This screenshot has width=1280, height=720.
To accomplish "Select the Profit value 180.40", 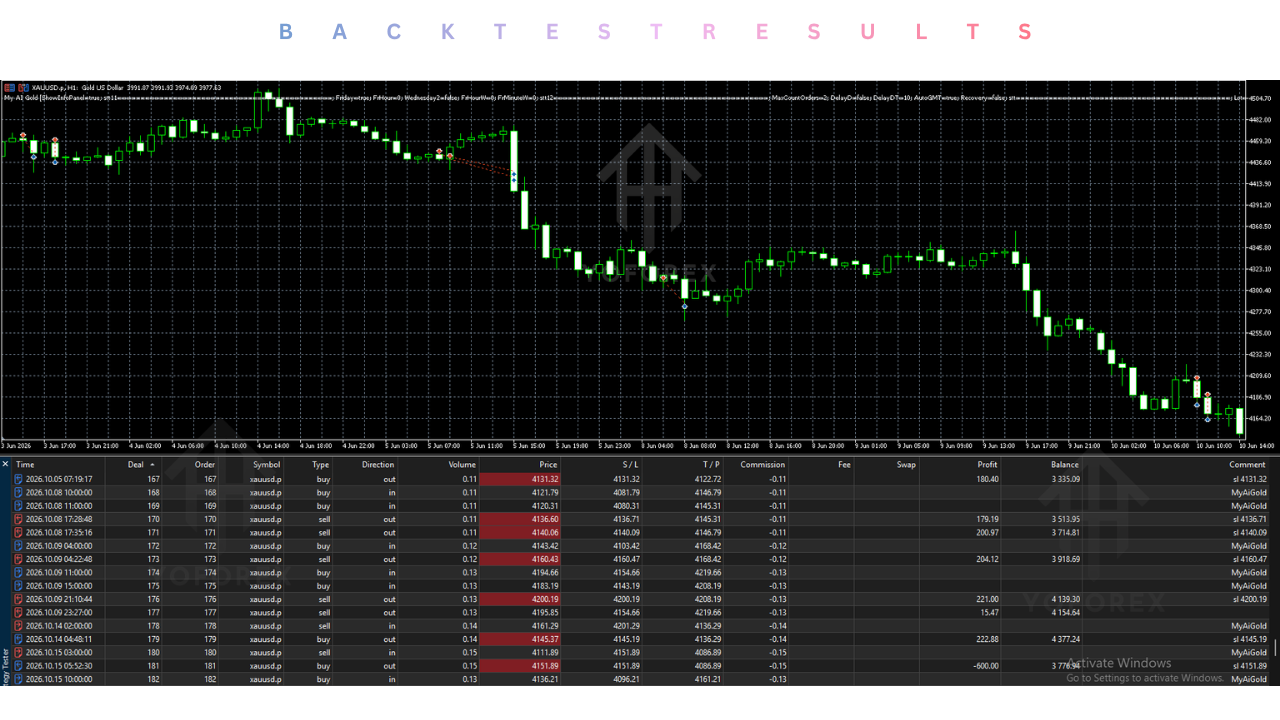I will (987, 479).
